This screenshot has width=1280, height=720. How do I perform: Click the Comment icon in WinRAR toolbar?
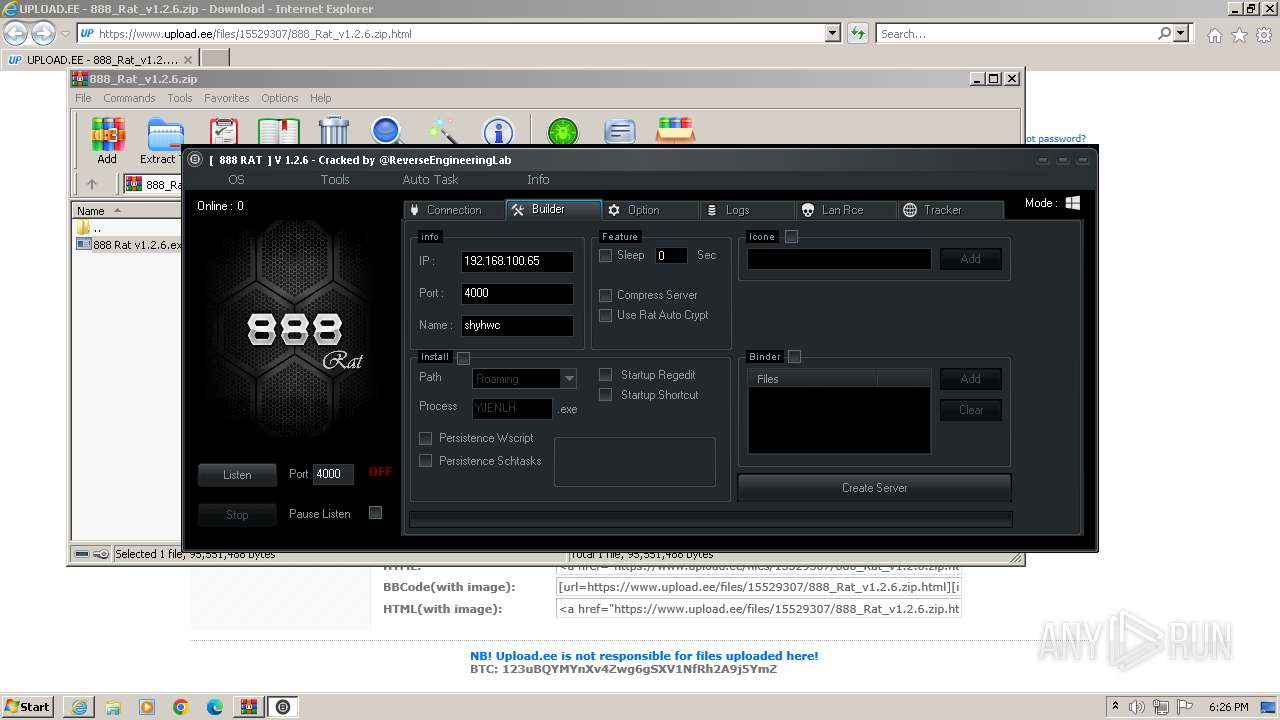620,132
